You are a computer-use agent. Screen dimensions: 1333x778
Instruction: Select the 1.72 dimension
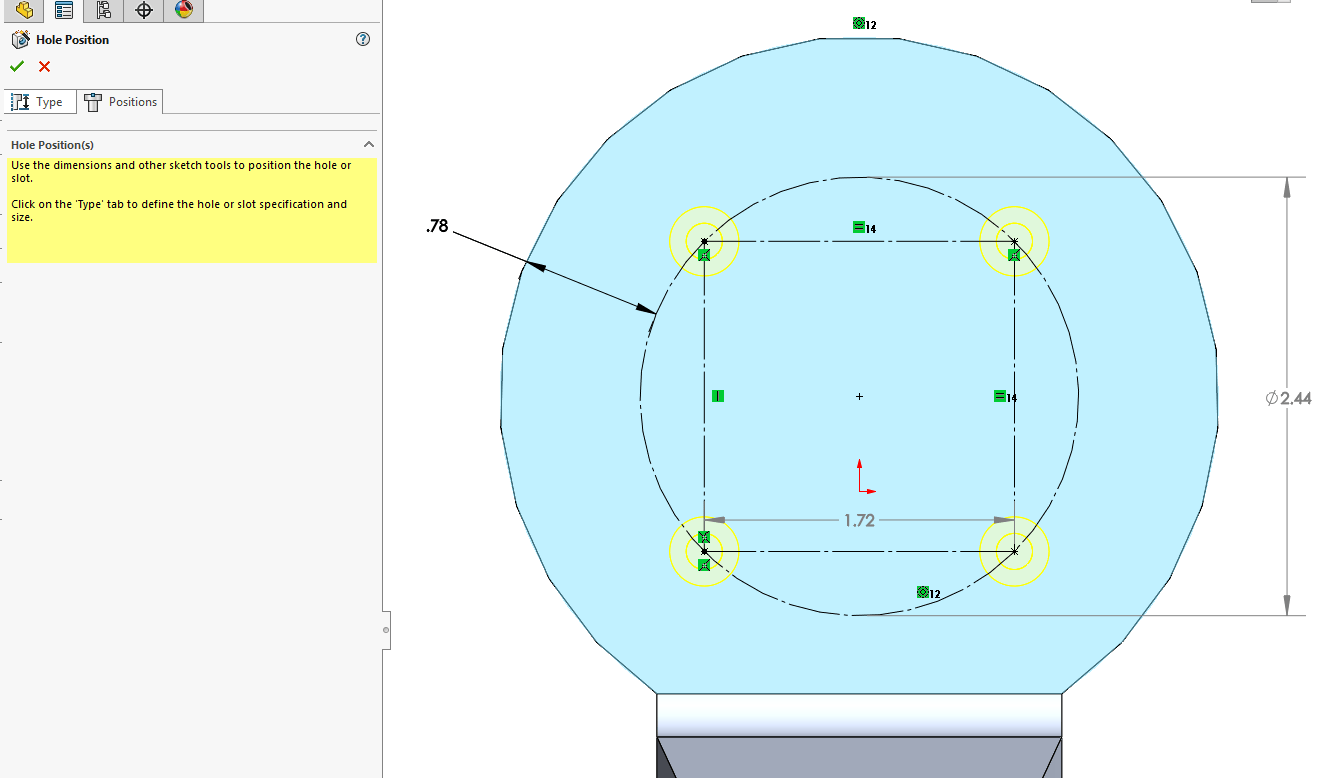[x=860, y=519]
